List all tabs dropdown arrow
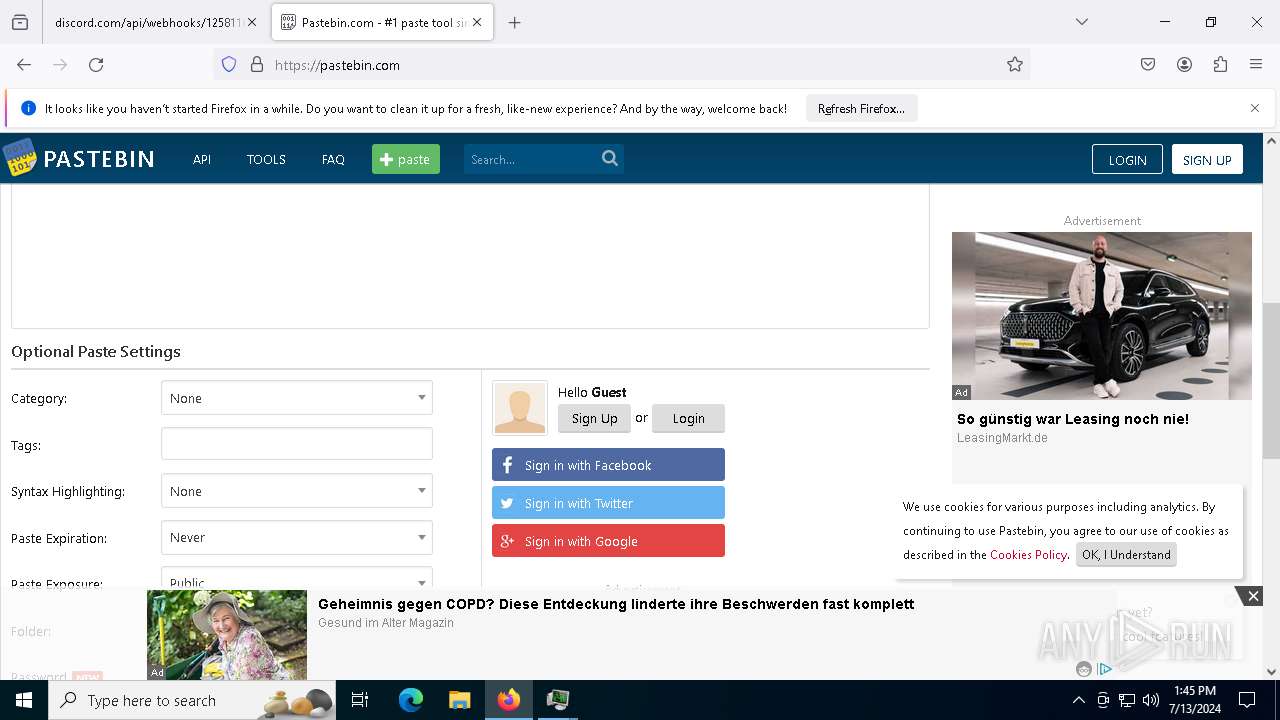The height and width of the screenshot is (720, 1280). pyautogui.click(x=1082, y=22)
